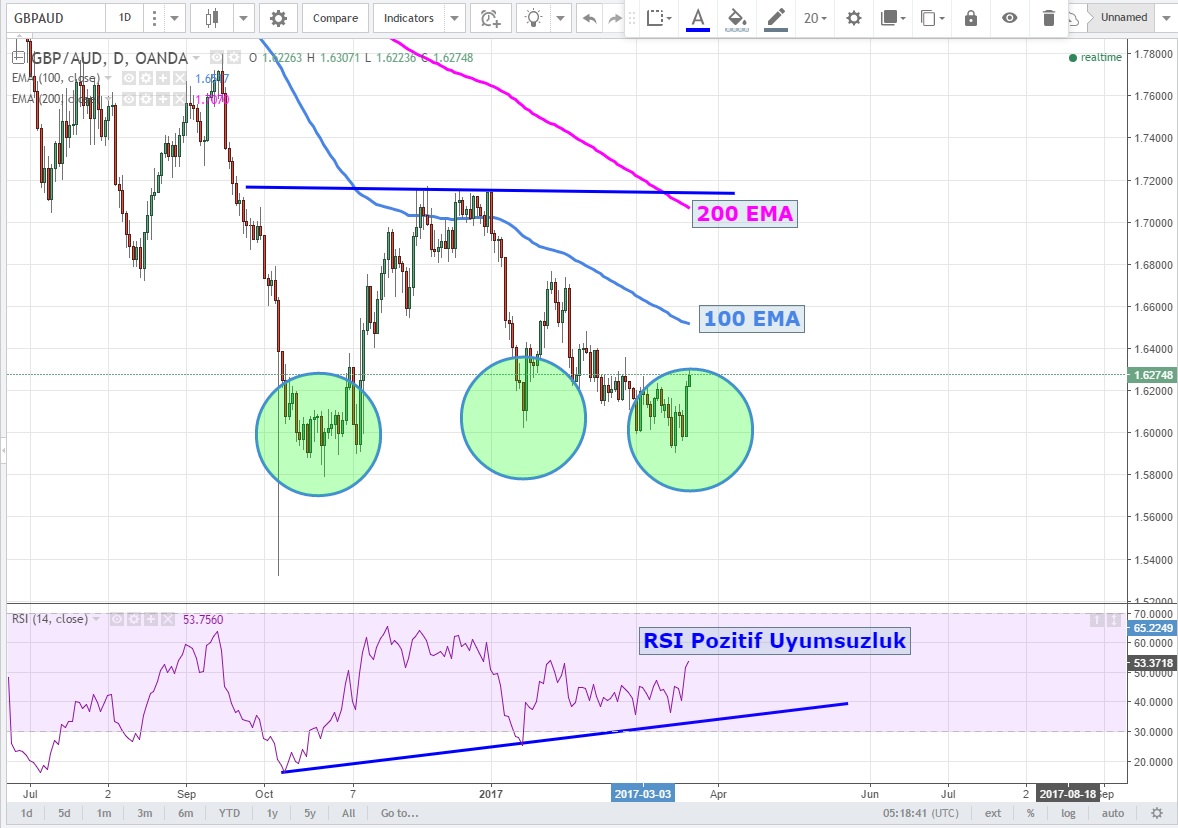Click the undo arrow
Viewport: 1178px width, 828px height.
pyautogui.click(x=590, y=18)
